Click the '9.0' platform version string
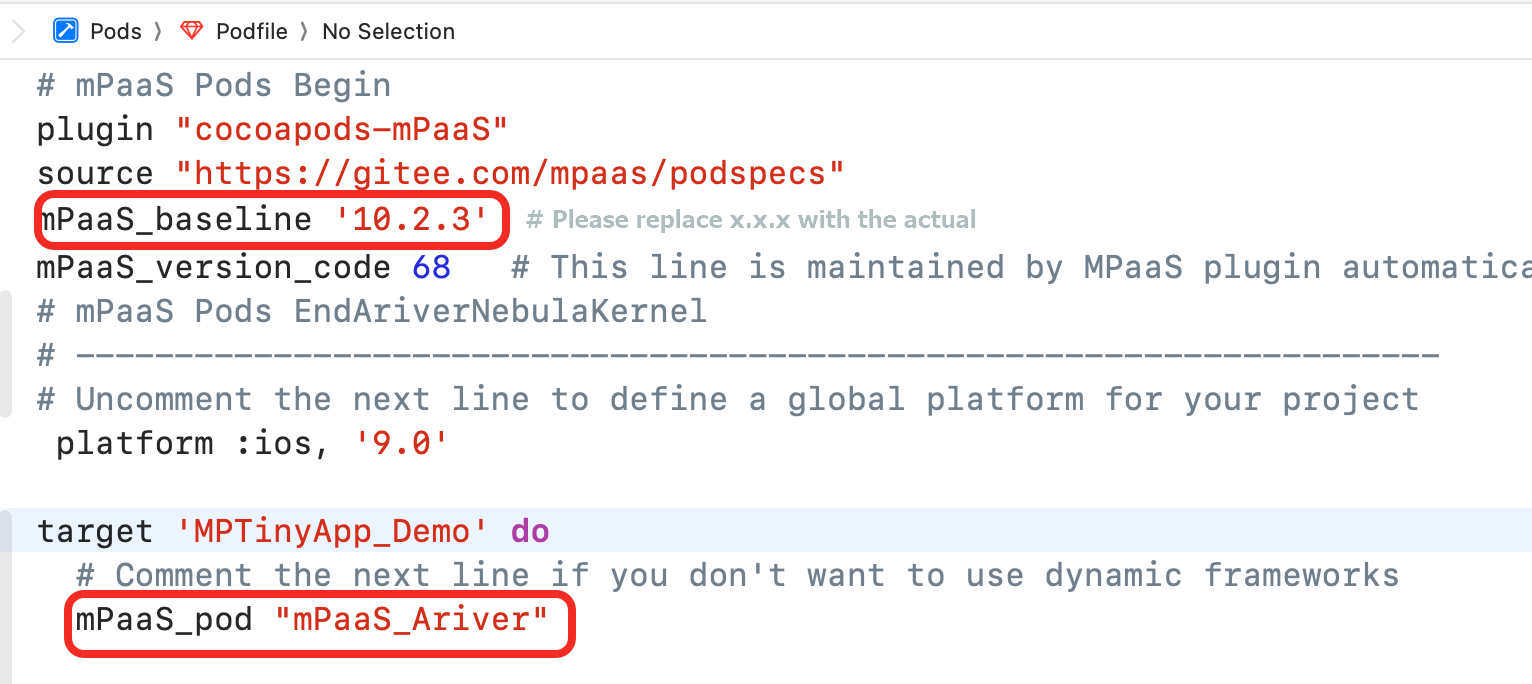1532x684 pixels. [401, 443]
